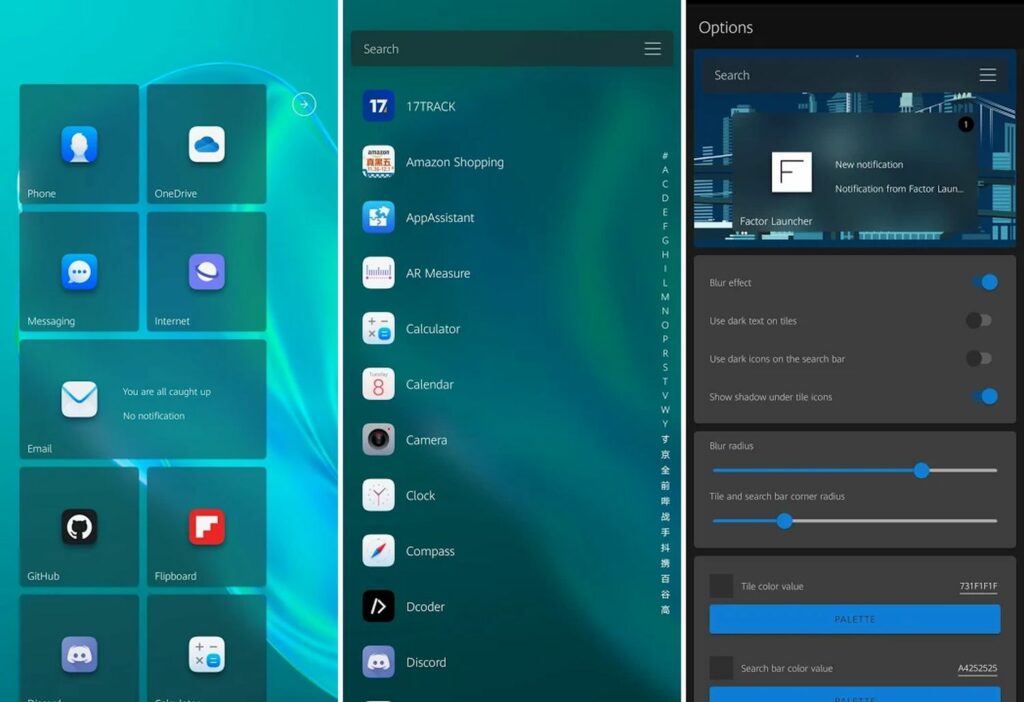Image resolution: width=1024 pixels, height=702 pixels.
Task: Launch 17TRACK from the app list
Action: [x=430, y=106]
